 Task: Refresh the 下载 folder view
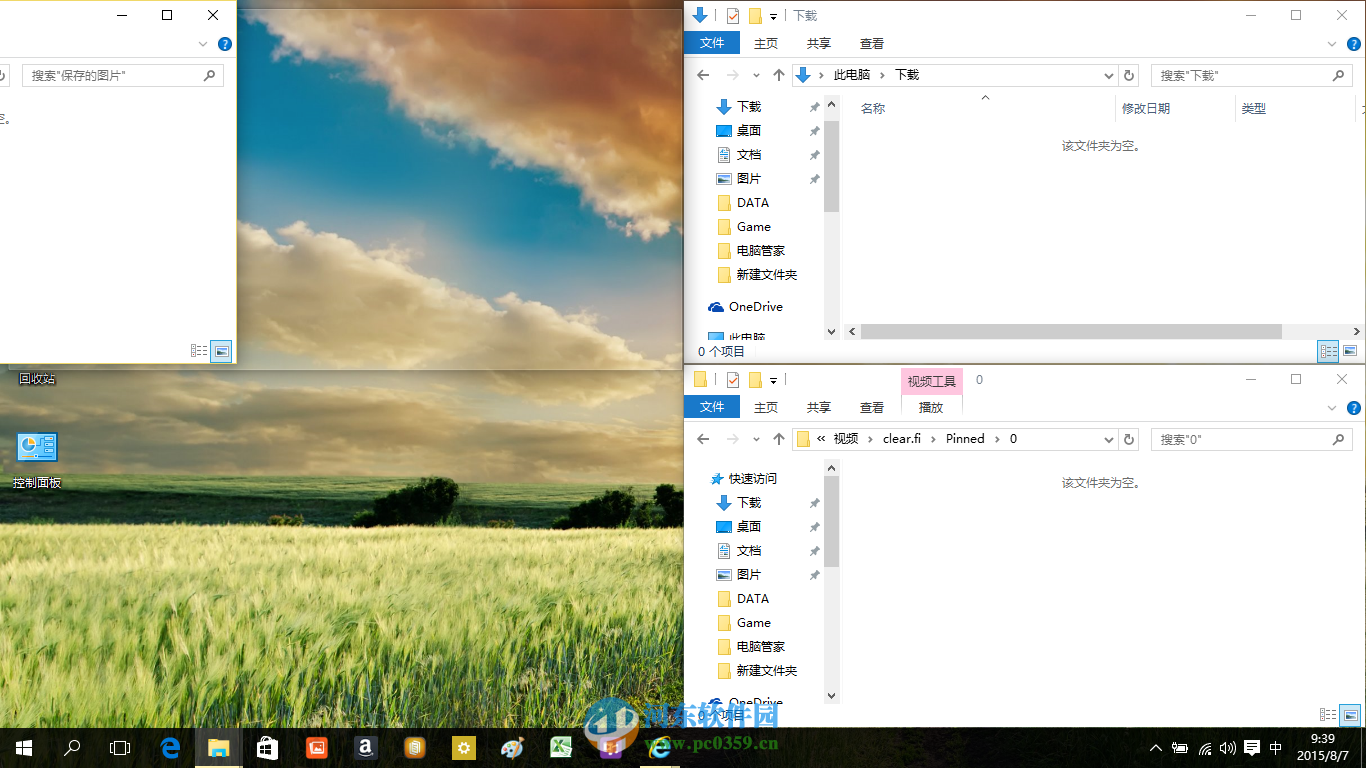coord(1129,75)
